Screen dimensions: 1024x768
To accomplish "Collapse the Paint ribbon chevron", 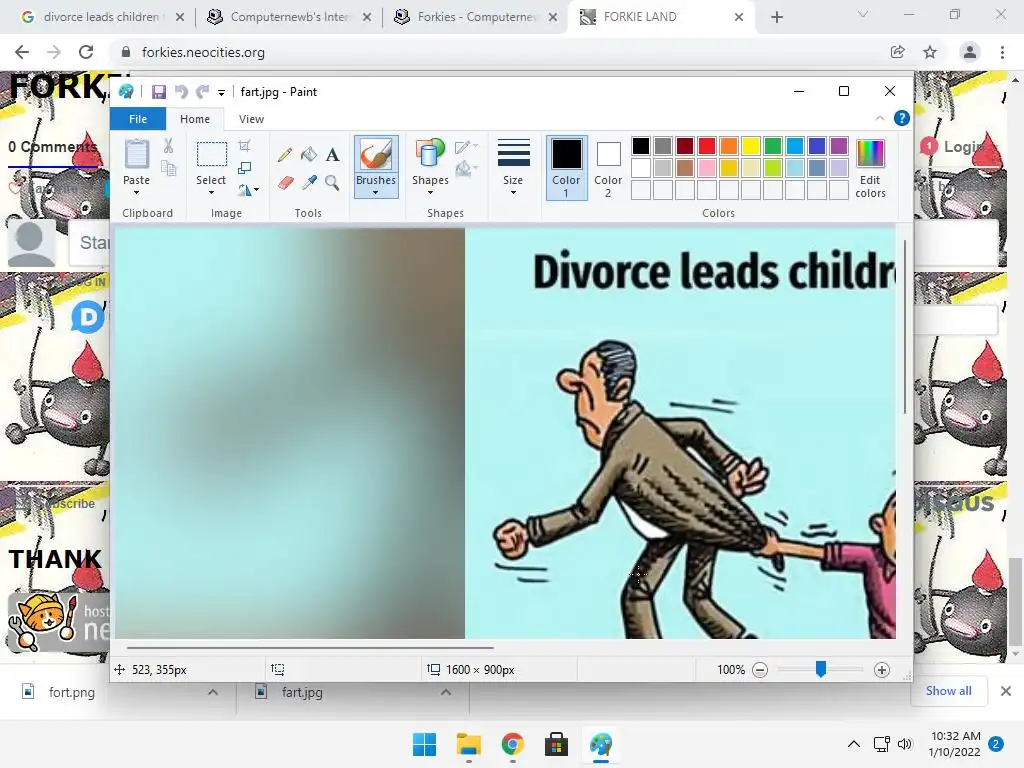I will pos(880,118).
